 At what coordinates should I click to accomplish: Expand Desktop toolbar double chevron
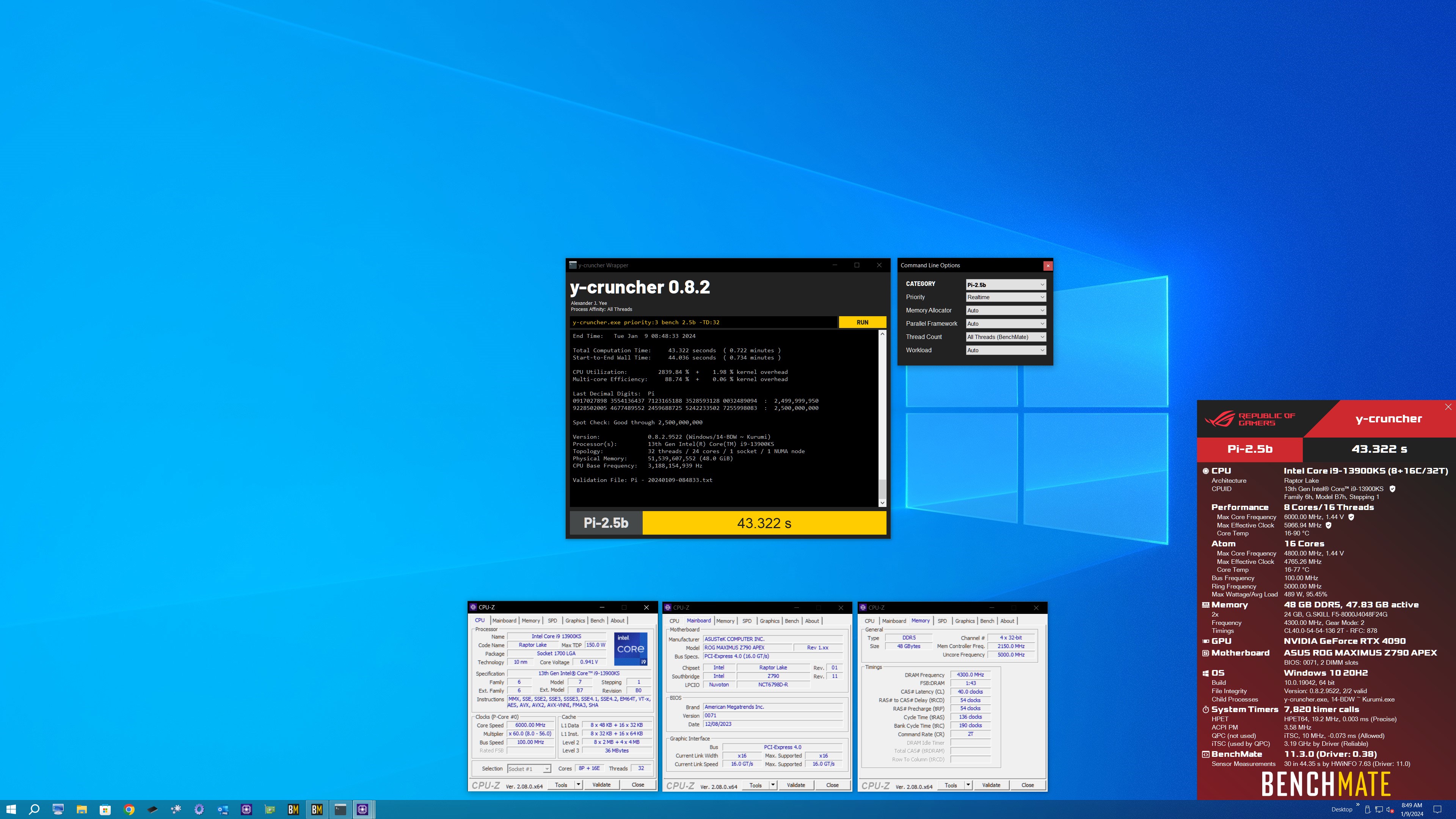(x=1358, y=805)
